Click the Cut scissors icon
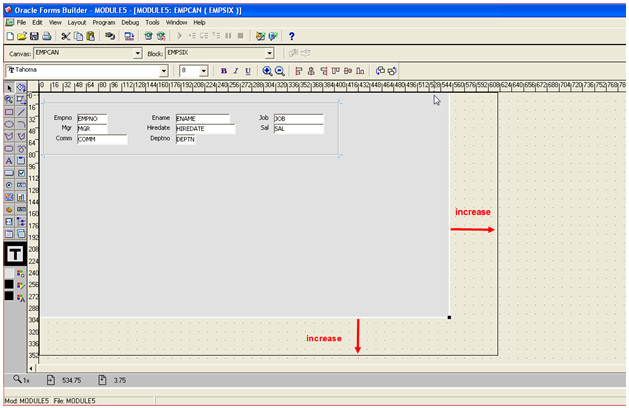629x408 pixels. (x=66, y=36)
